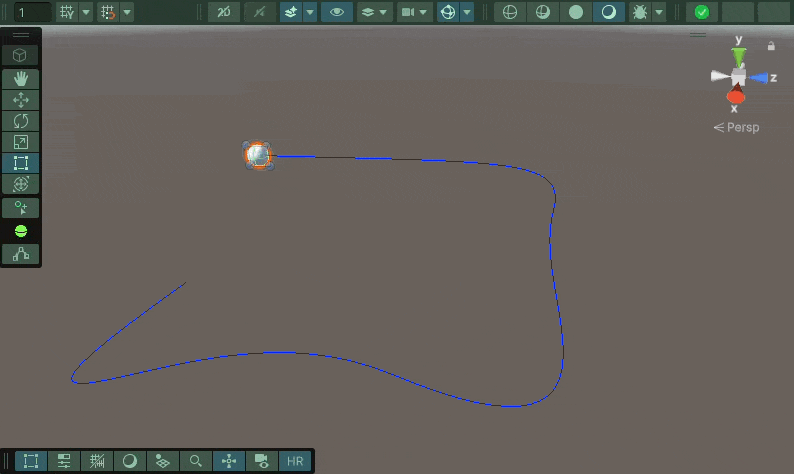Choose the Scale tool

click(20, 143)
